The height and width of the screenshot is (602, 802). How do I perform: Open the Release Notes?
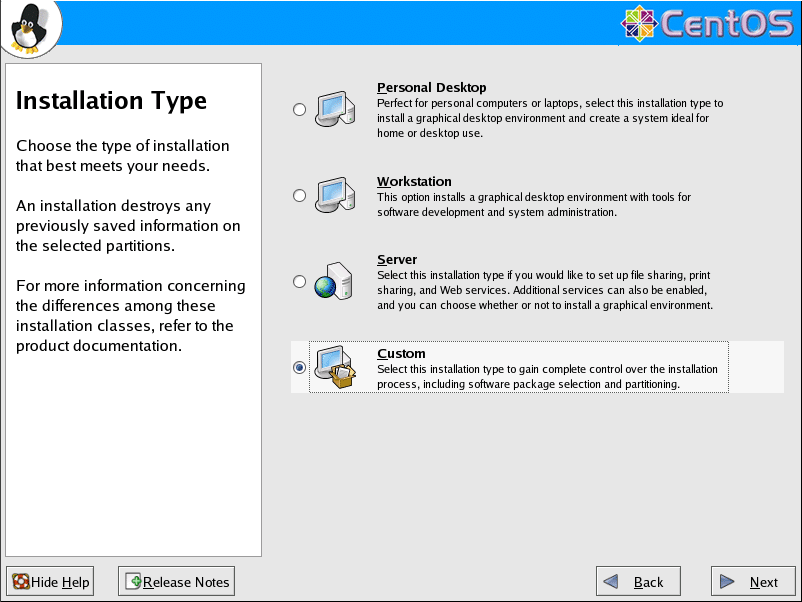(x=176, y=582)
